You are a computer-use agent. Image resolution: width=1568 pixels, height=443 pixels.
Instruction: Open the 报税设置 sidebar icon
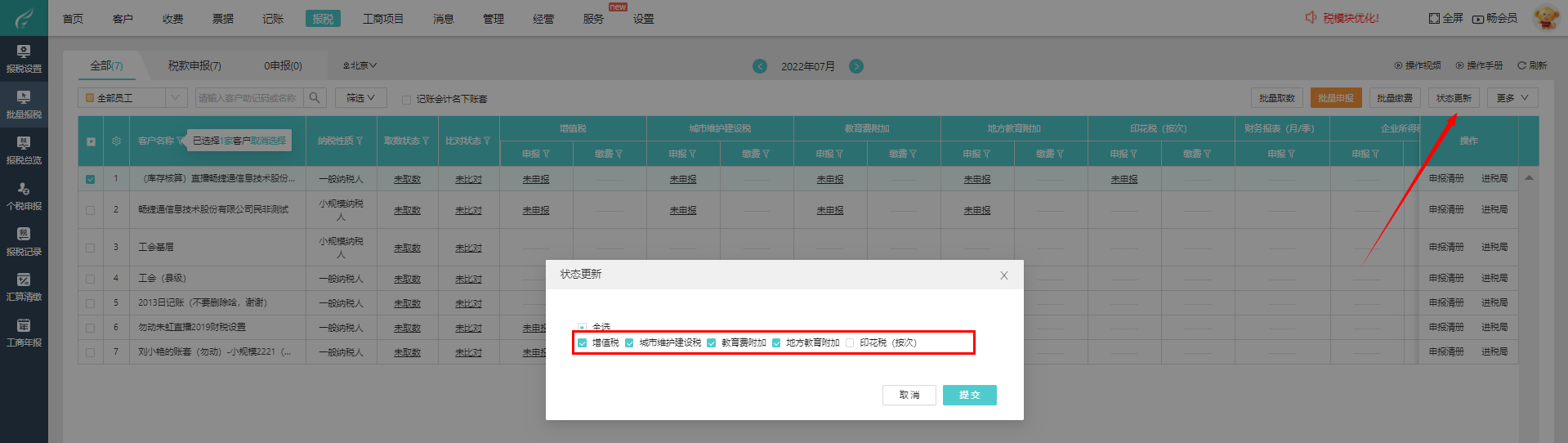coord(24,58)
